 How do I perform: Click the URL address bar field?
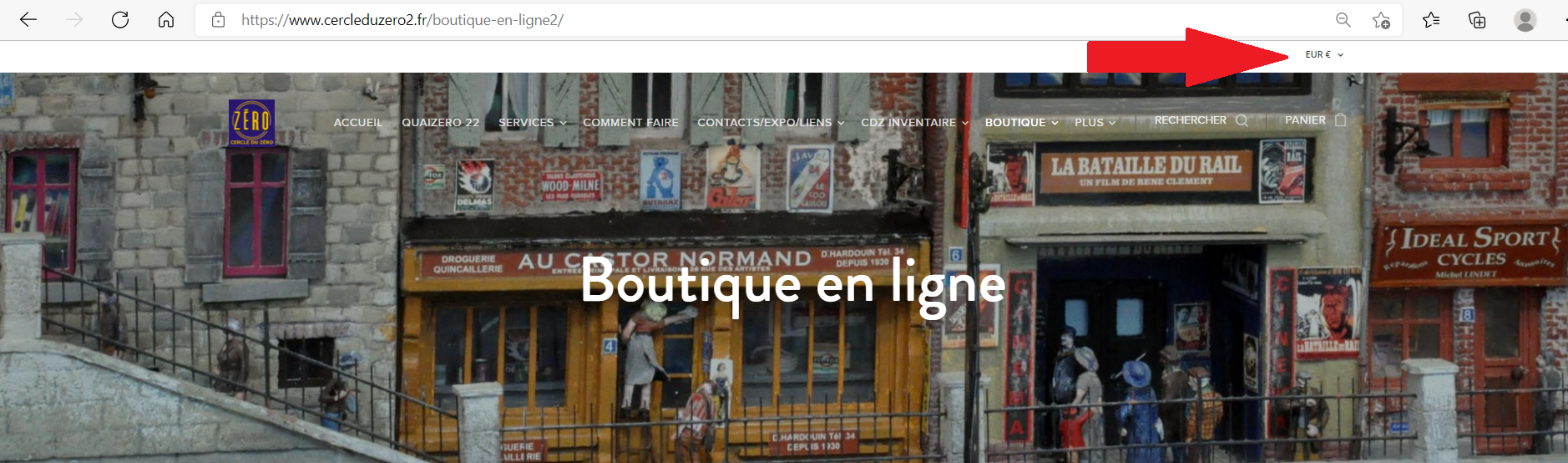click(x=751, y=20)
